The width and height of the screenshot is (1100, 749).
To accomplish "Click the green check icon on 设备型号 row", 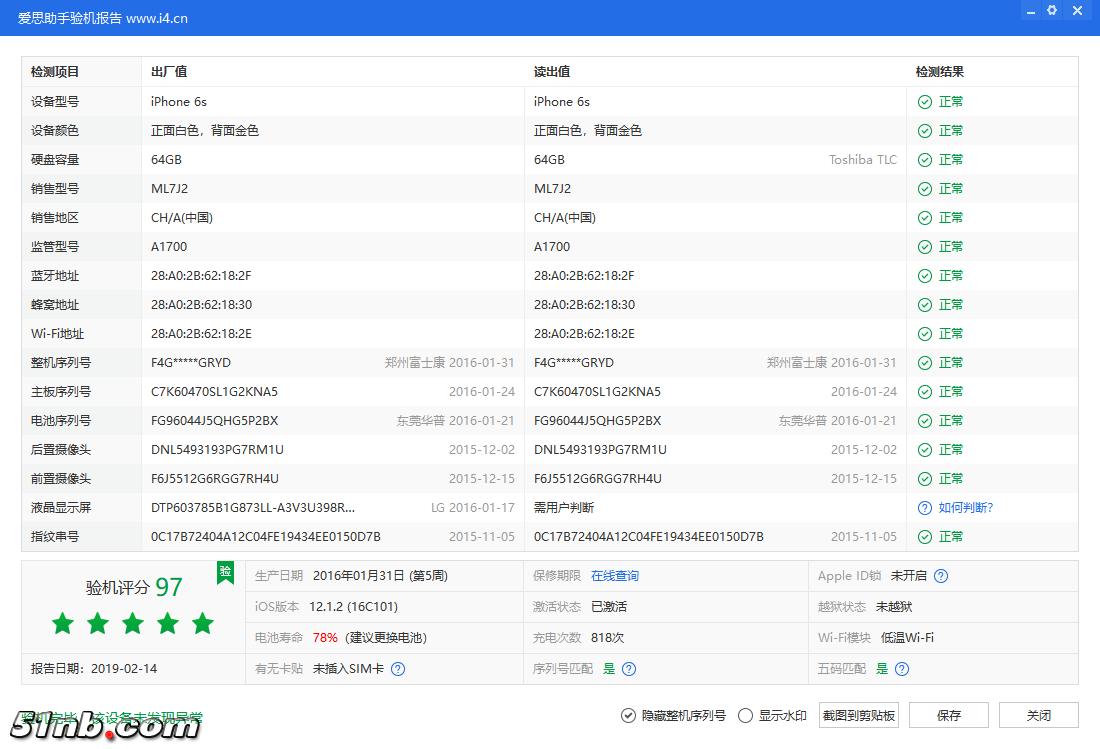I will pos(924,101).
